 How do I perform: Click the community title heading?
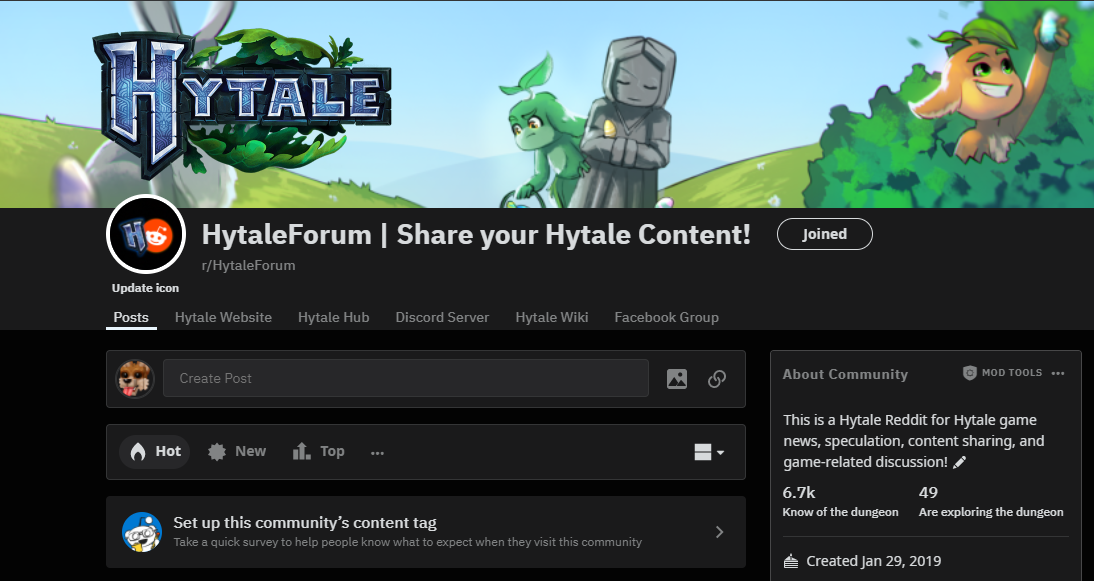tap(476, 235)
